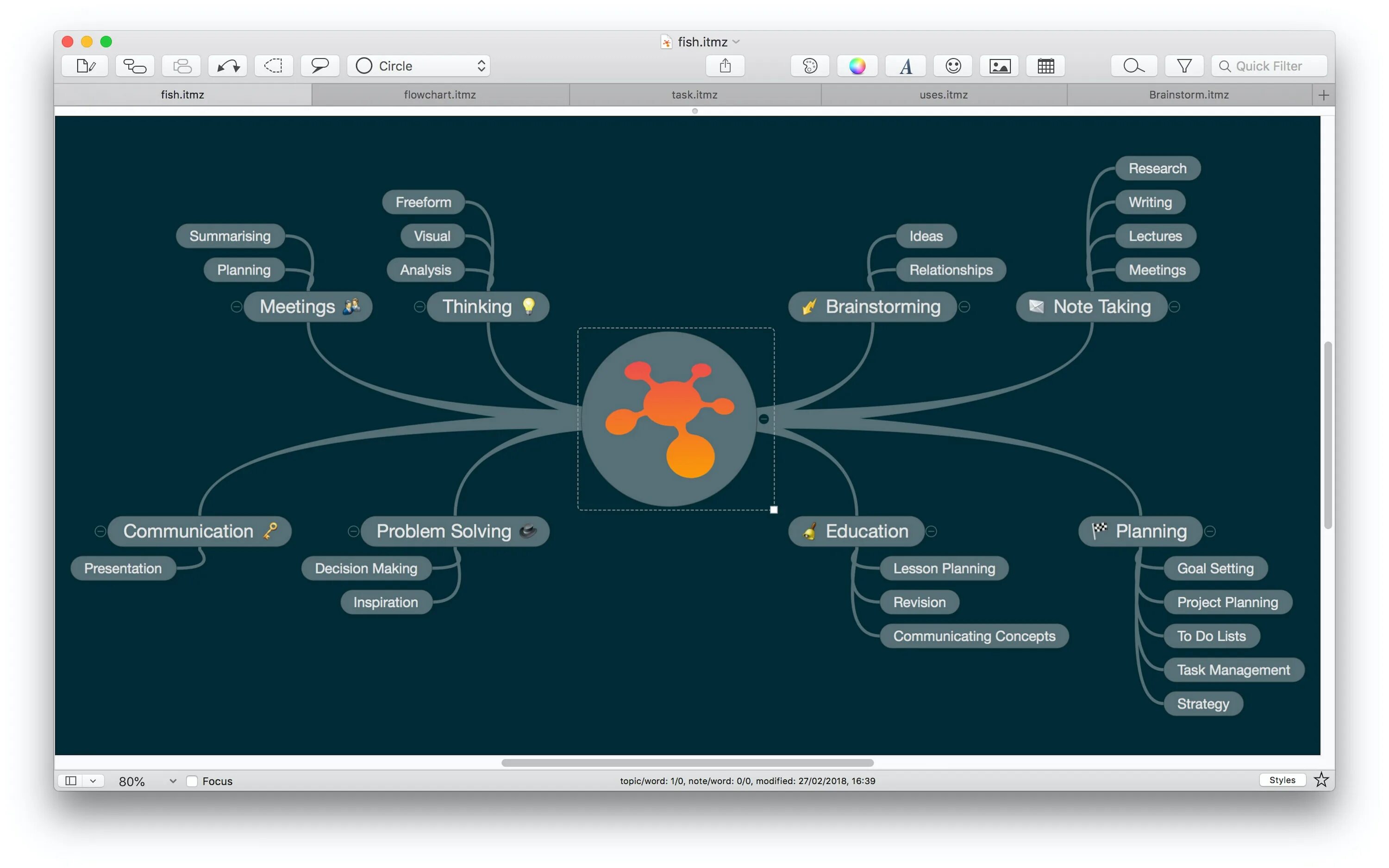
Task: Open the Circle shape dropdown
Action: pyautogui.click(x=419, y=66)
